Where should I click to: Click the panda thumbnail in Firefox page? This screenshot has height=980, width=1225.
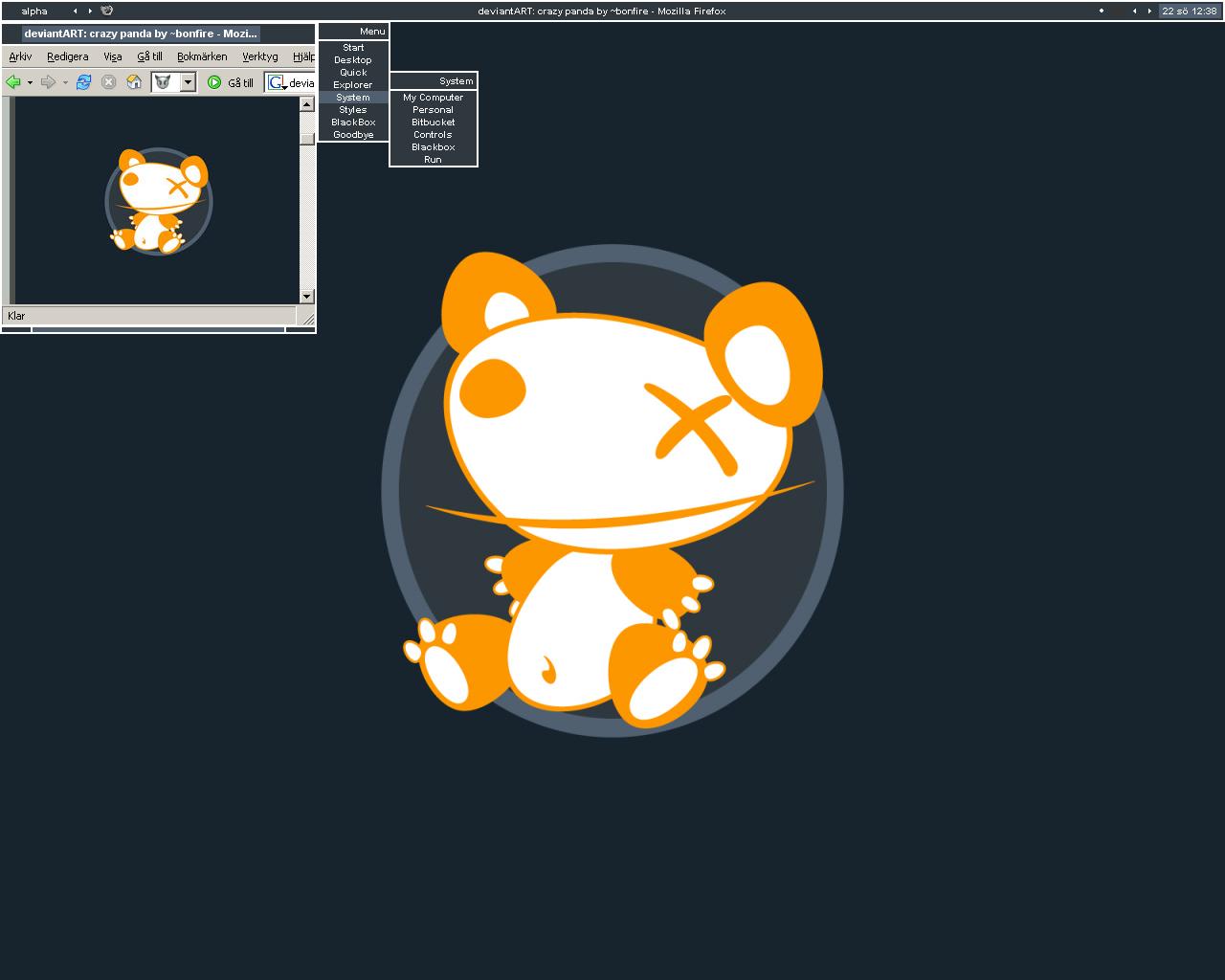tap(159, 201)
